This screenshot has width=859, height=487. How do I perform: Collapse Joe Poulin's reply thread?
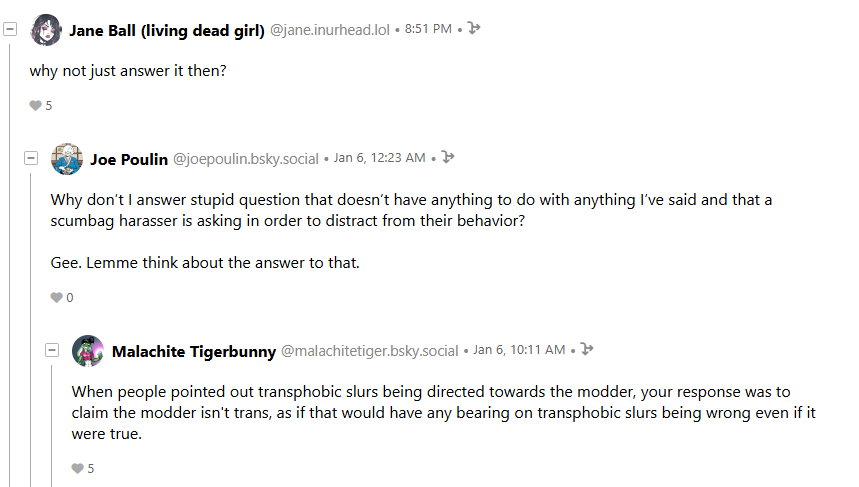coord(31,158)
